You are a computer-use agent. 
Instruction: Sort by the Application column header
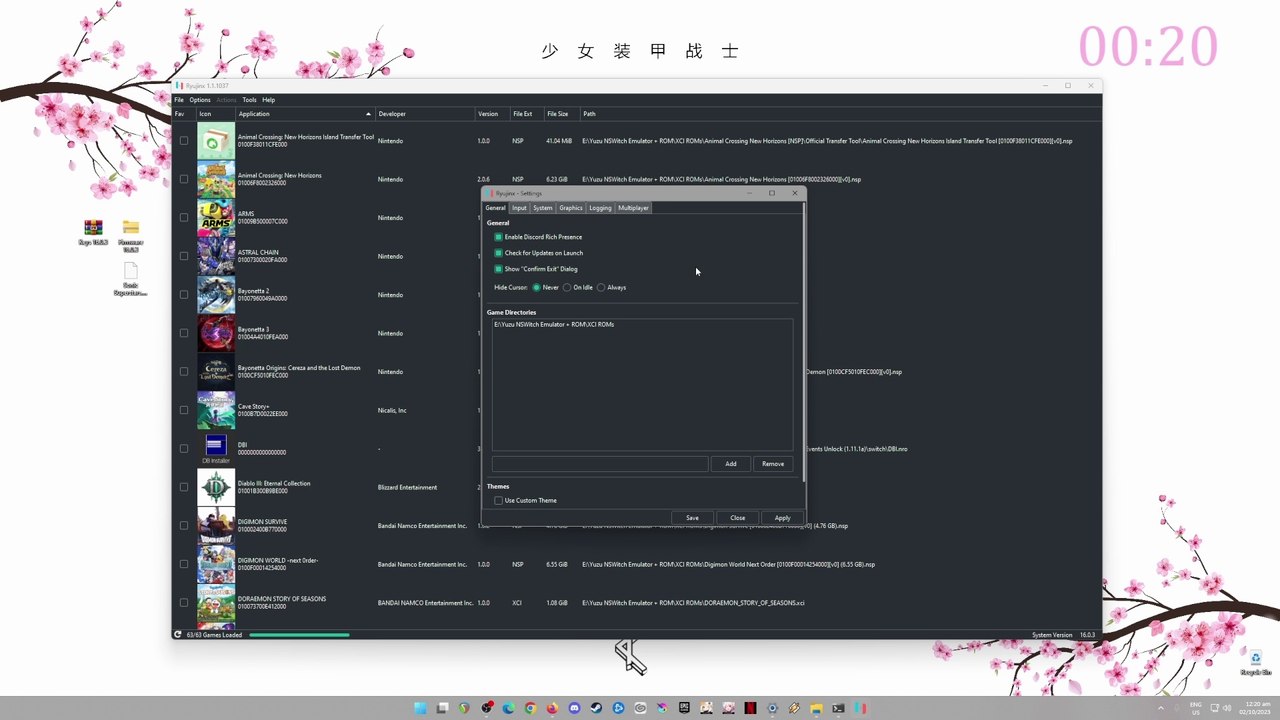pos(305,114)
